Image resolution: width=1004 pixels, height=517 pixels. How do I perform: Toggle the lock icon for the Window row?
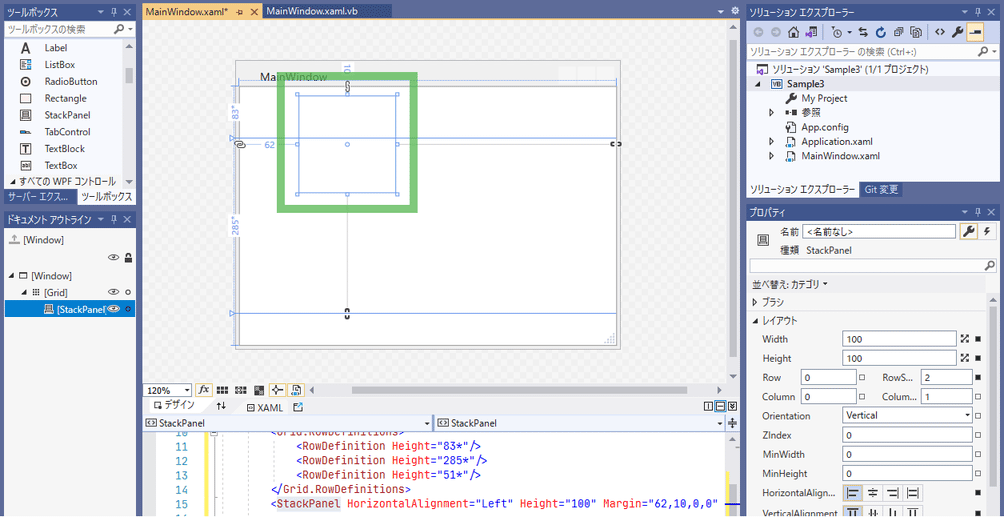pyautogui.click(x=128, y=258)
